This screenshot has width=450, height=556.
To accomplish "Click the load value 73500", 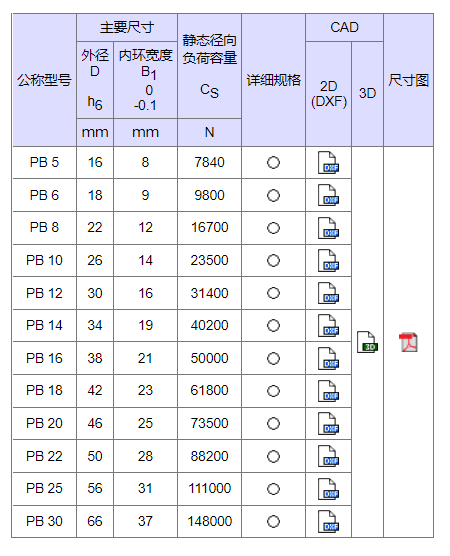I will point(210,423).
